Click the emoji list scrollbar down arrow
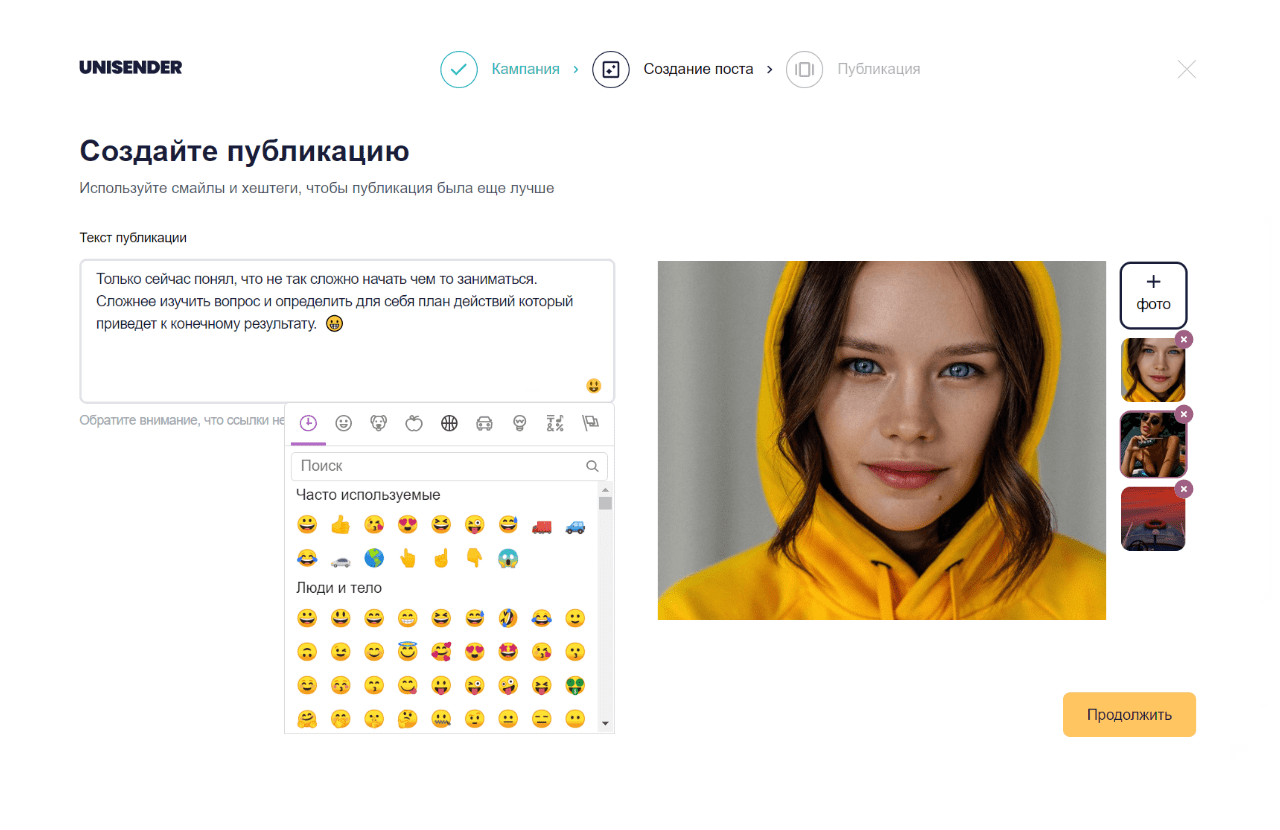This screenshot has width=1280, height=830. 605,722
